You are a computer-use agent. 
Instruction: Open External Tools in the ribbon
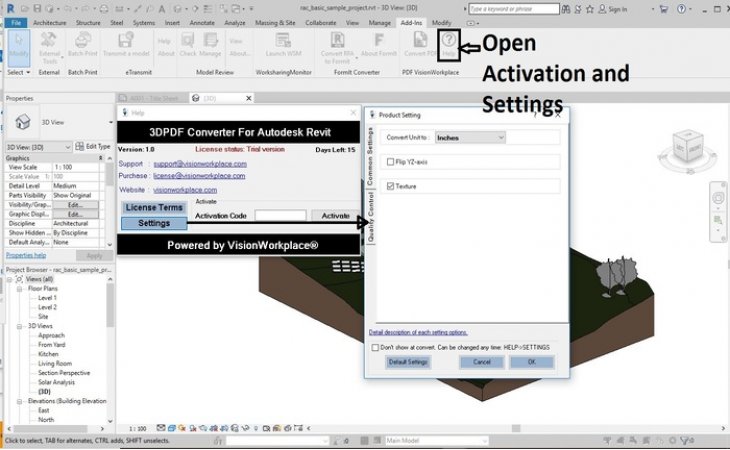(x=49, y=47)
